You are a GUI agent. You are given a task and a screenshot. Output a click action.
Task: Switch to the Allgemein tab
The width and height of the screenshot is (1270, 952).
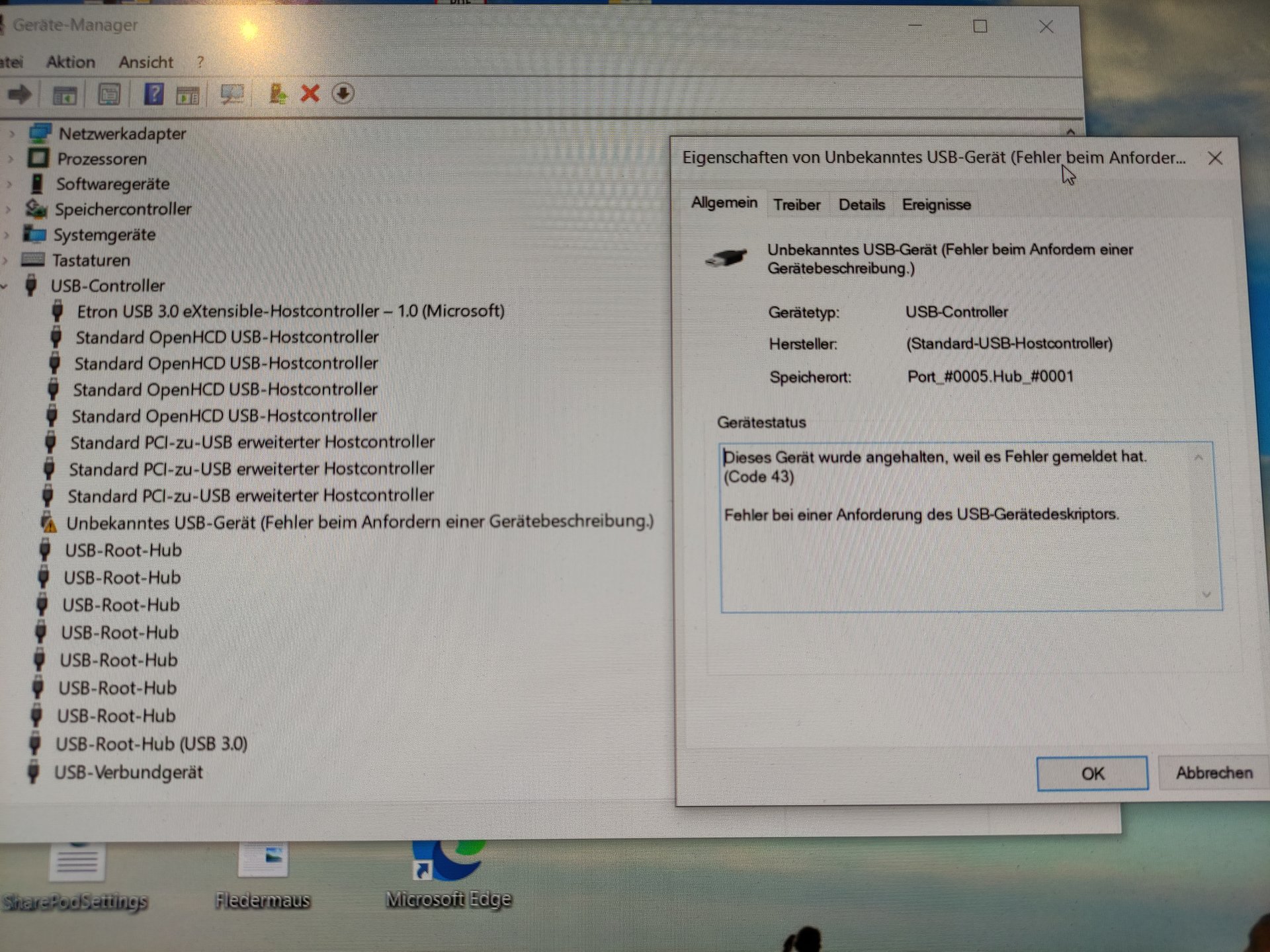(x=724, y=203)
